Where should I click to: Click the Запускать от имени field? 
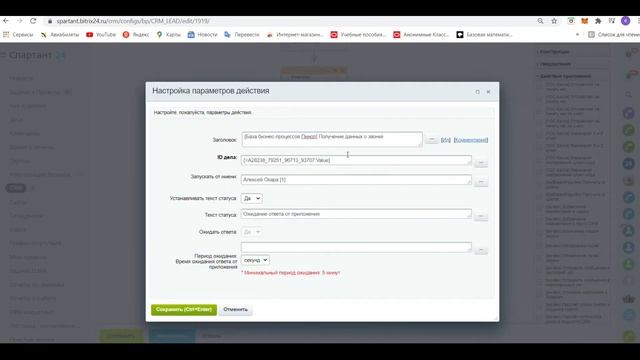tap(356, 180)
